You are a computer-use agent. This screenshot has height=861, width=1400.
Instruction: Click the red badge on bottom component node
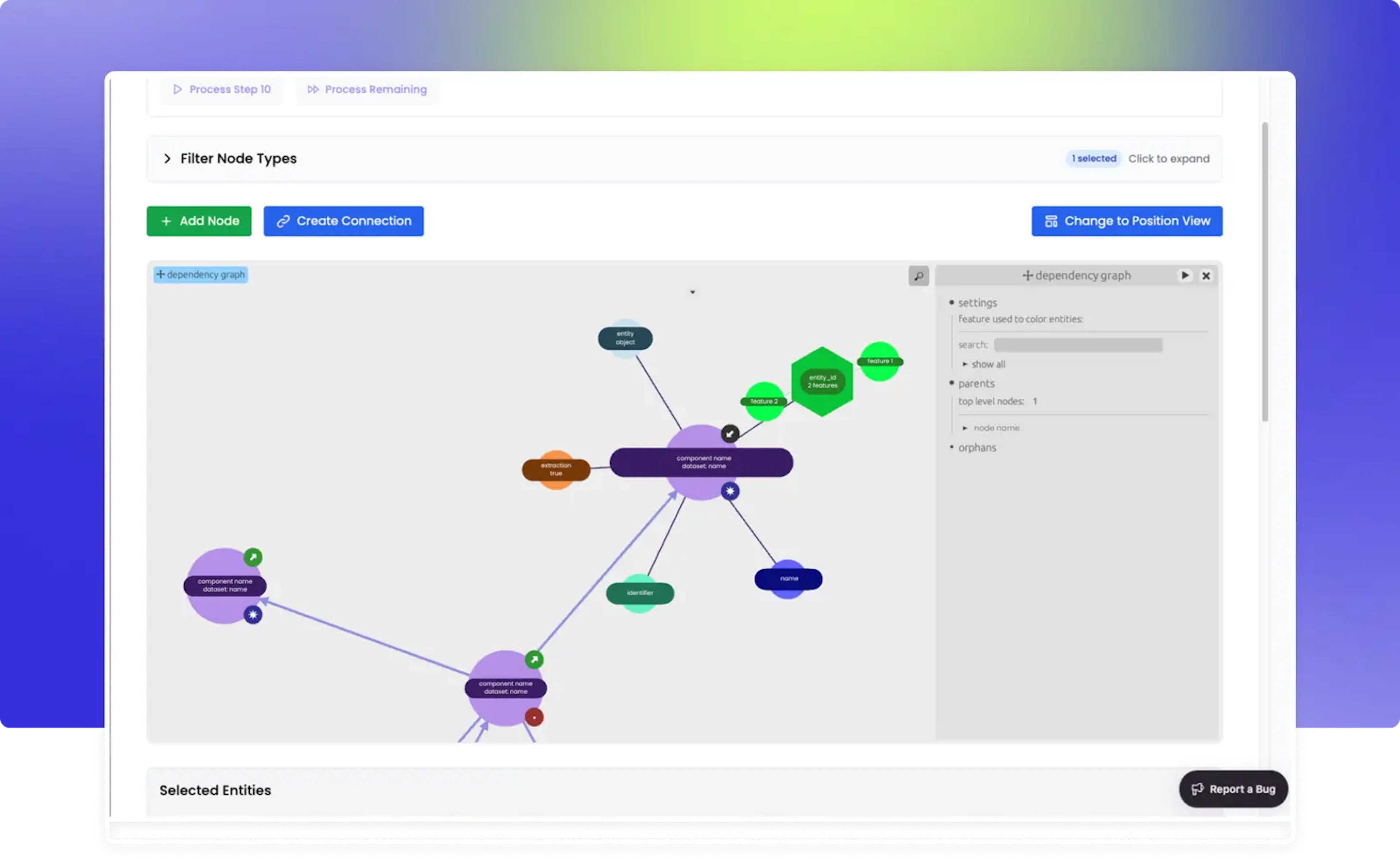point(534,717)
